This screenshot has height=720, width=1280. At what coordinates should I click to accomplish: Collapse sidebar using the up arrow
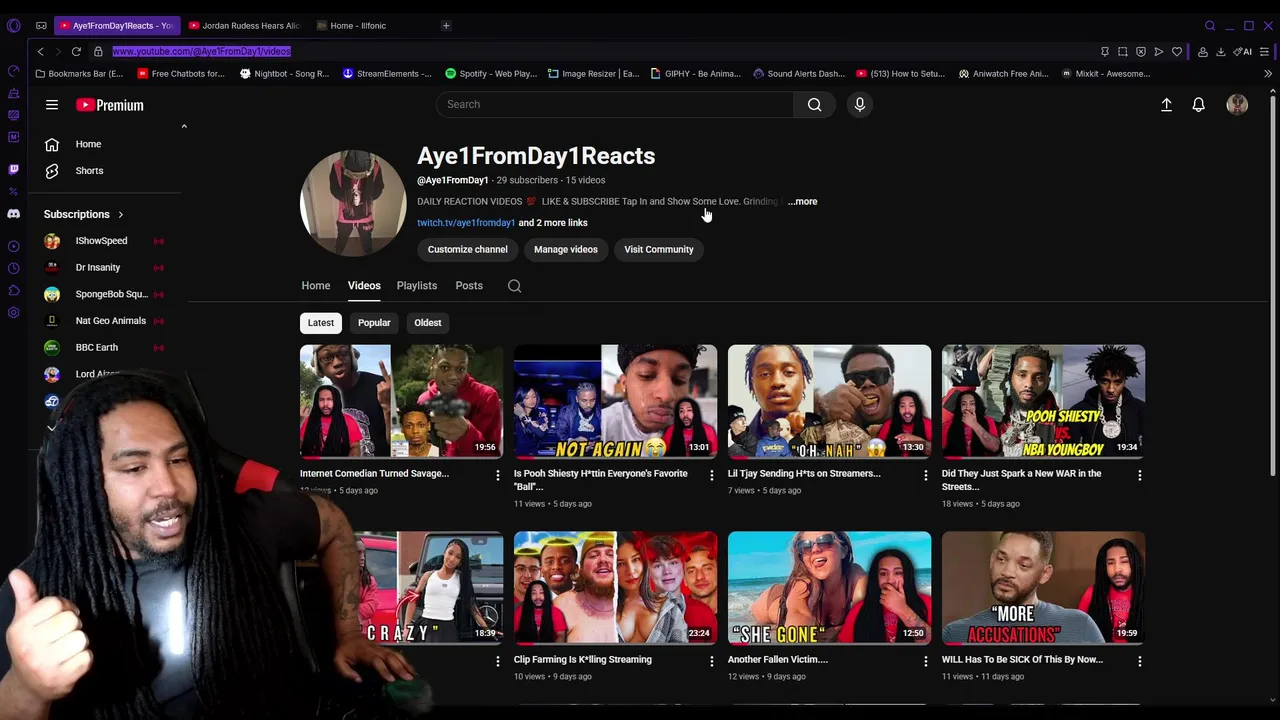pos(184,126)
